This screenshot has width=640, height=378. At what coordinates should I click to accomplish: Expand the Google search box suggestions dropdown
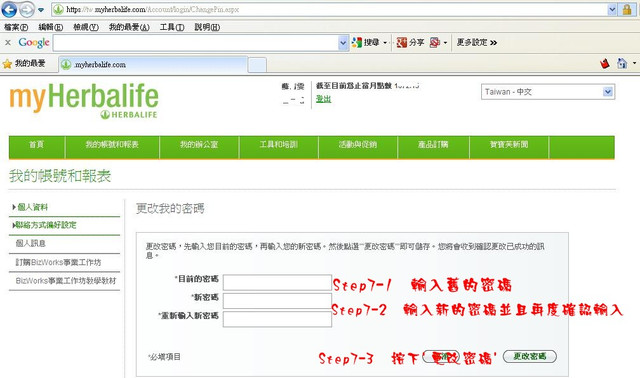point(343,43)
